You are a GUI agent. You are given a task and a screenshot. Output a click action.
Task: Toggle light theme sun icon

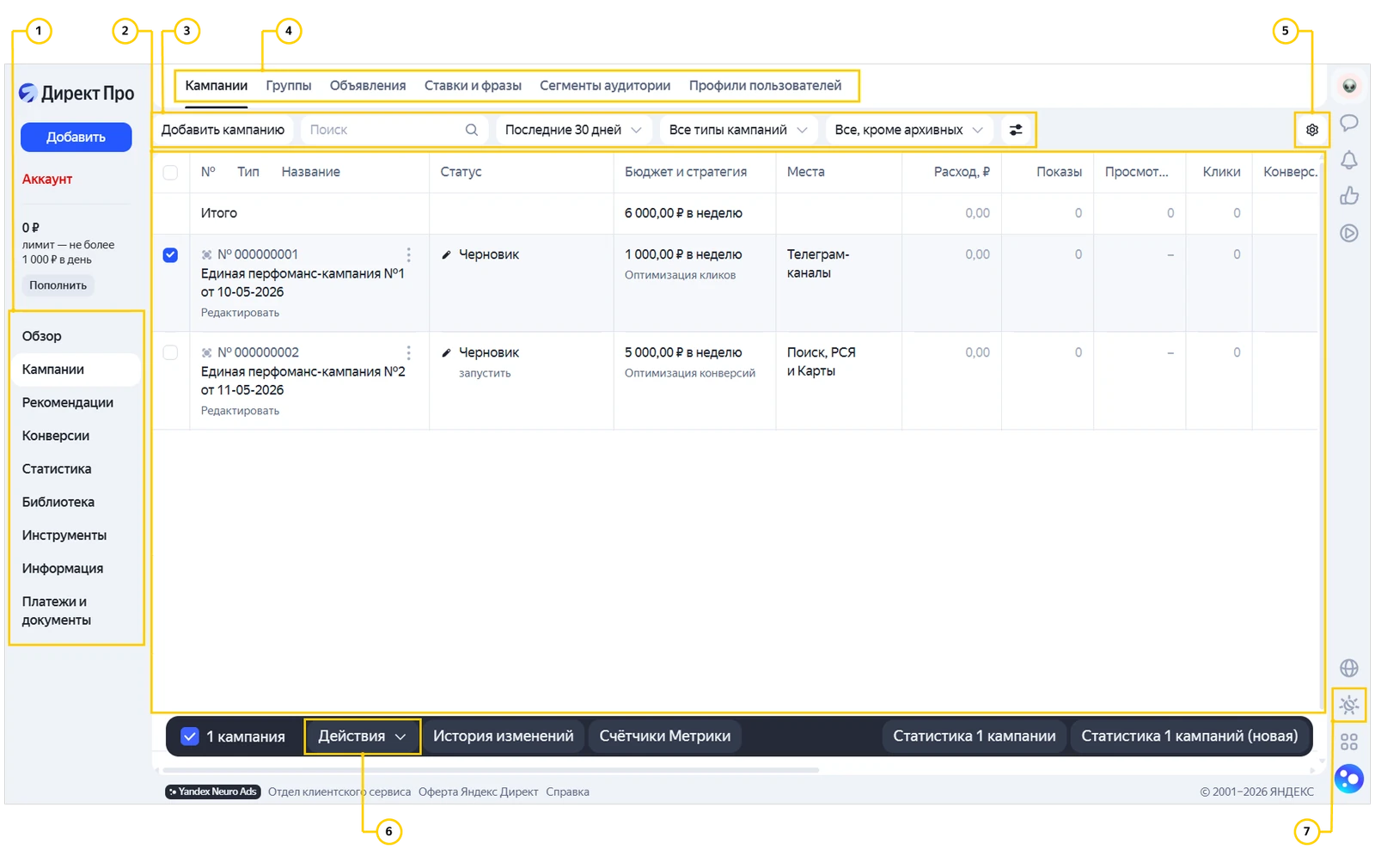1349,706
